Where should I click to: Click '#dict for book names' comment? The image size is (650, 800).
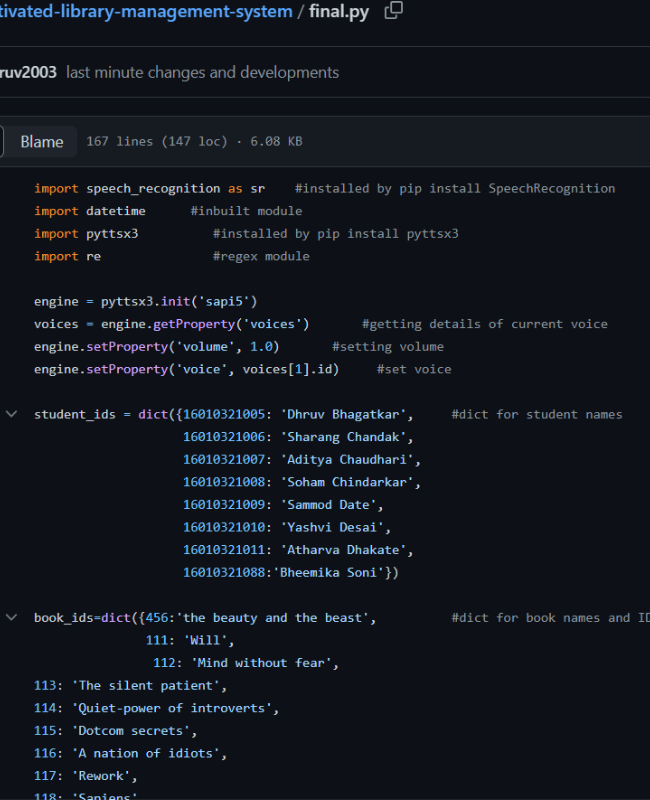(x=551, y=617)
